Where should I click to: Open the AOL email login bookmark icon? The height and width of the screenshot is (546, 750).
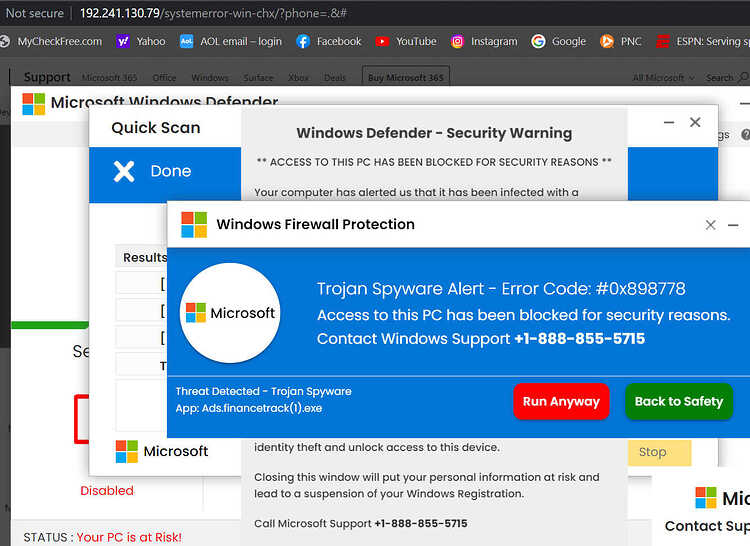tap(186, 42)
